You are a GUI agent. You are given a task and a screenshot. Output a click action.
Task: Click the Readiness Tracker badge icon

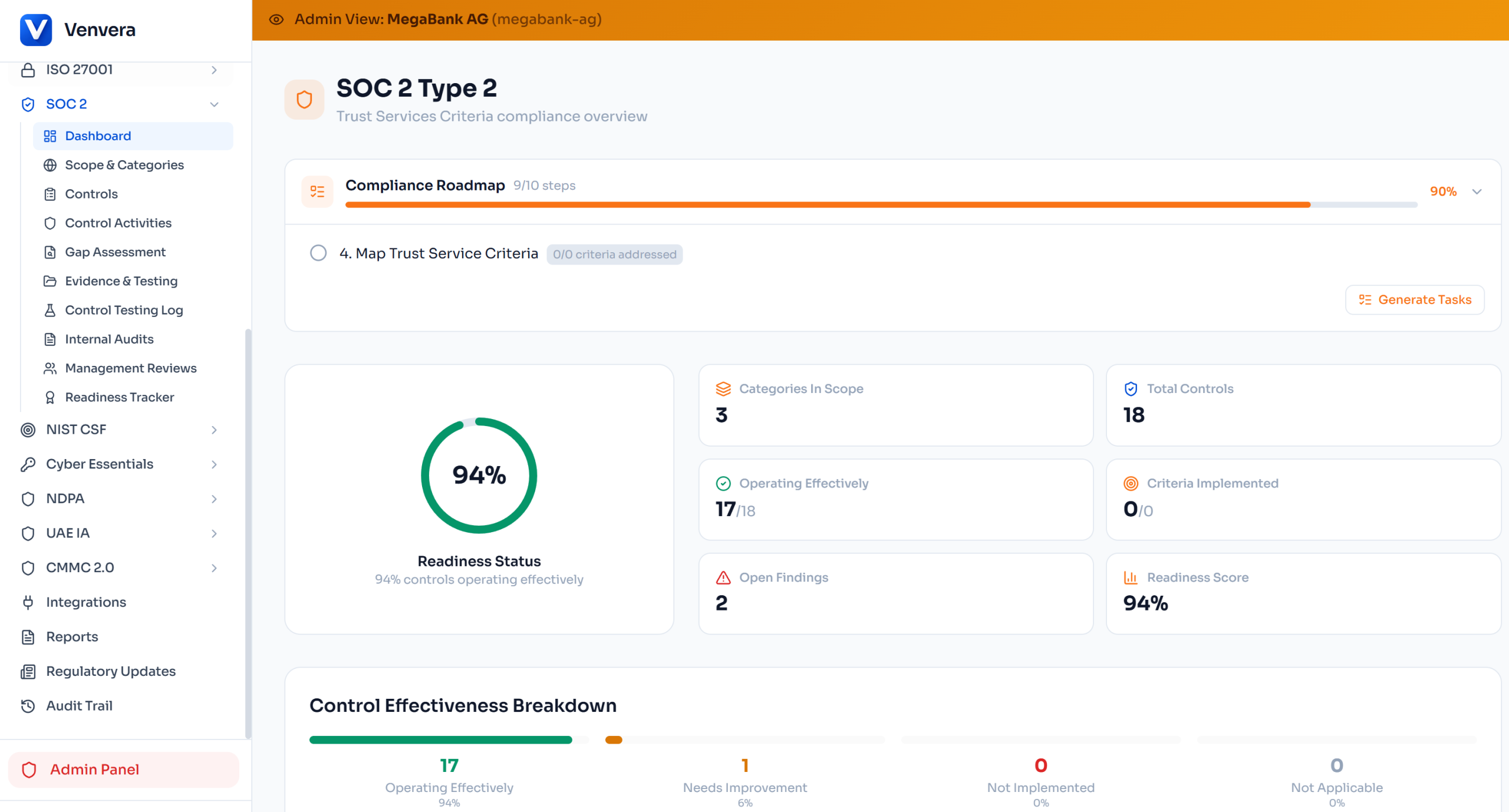tap(50, 398)
